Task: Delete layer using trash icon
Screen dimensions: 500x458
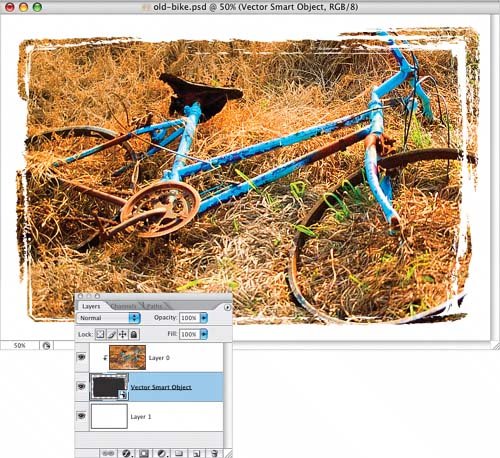Action: click(214, 453)
